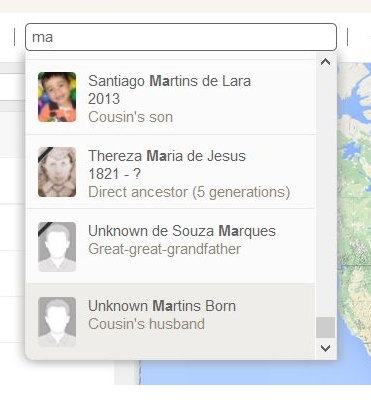Click the "1821 - ?" lifespan text

point(115,174)
